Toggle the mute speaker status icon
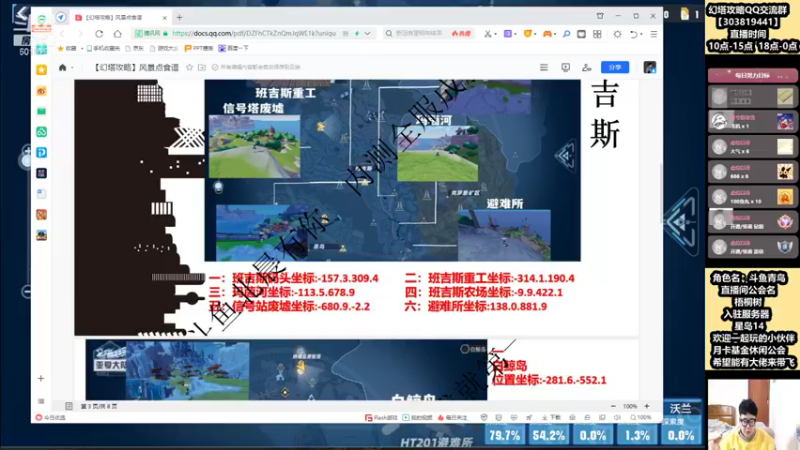This screenshot has height=450, width=800. (x=617, y=417)
